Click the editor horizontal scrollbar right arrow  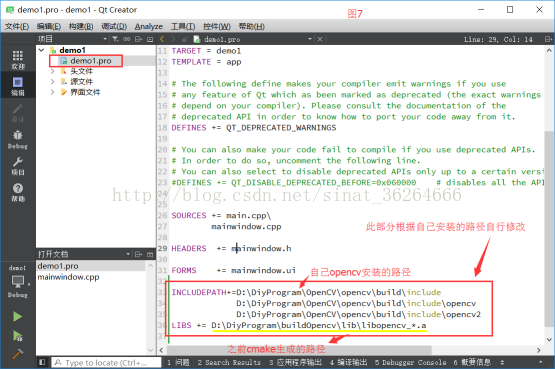point(539,350)
